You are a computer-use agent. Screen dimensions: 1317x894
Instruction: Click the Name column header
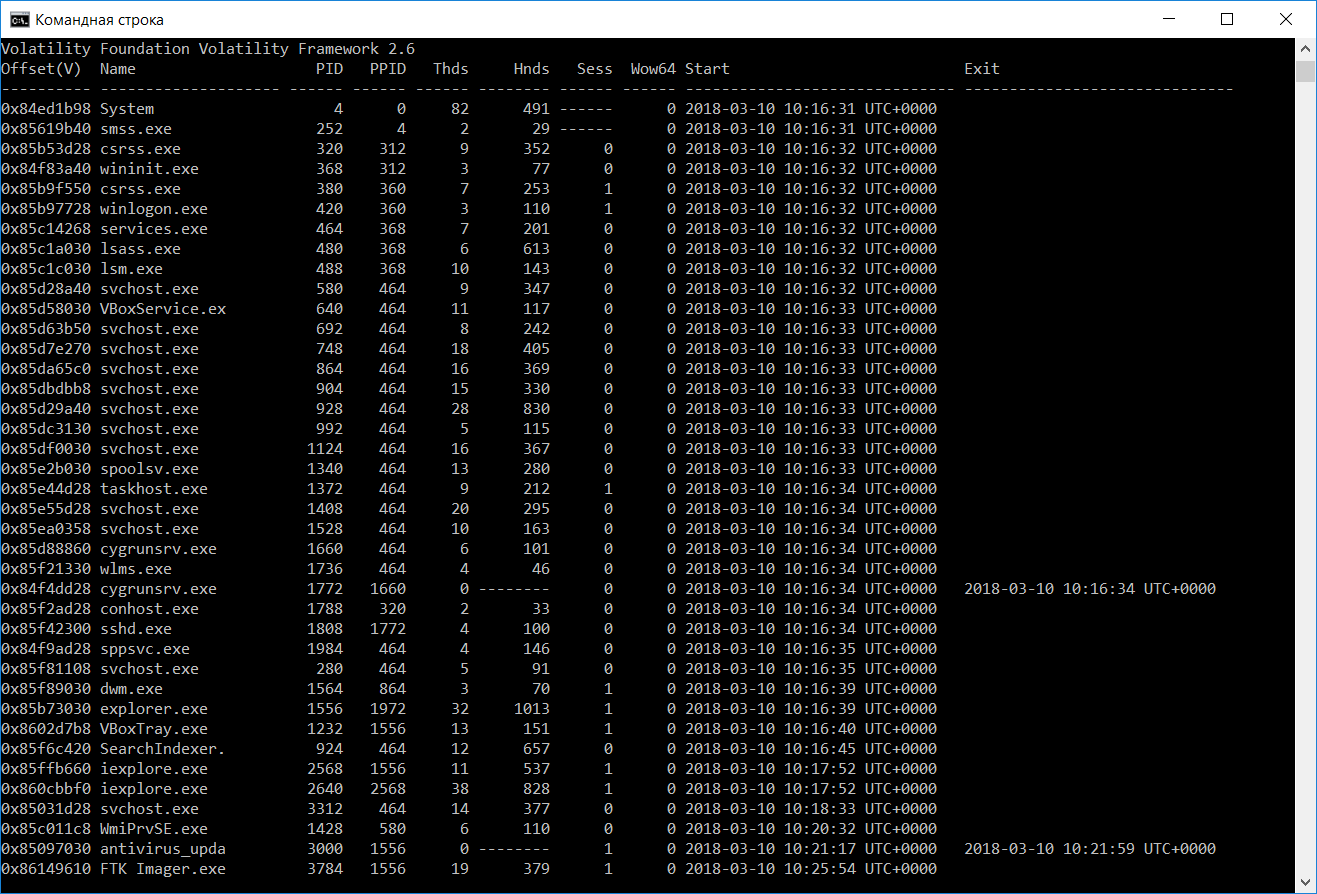118,69
